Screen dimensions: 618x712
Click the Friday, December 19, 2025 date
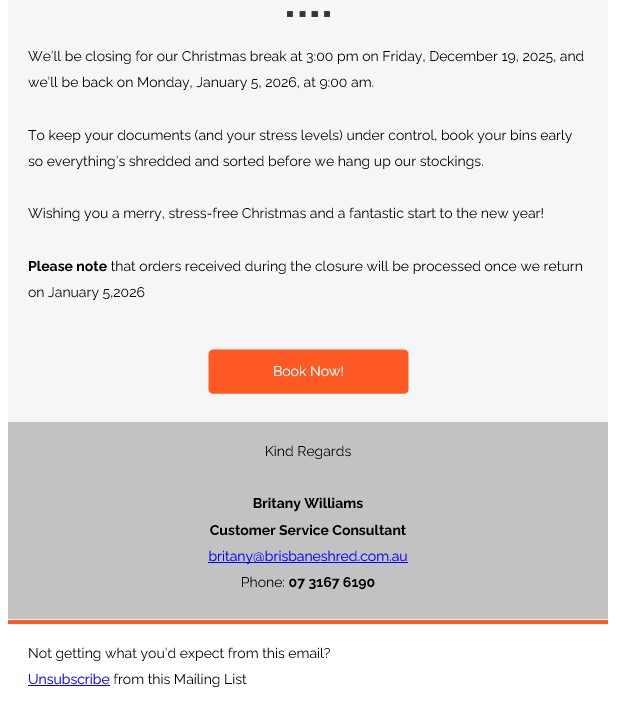[467, 56]
